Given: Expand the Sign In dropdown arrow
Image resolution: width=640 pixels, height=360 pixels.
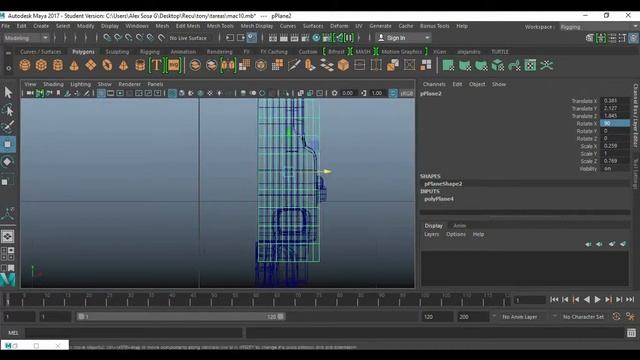Looking at the screenshot, I should click(427, 38).
